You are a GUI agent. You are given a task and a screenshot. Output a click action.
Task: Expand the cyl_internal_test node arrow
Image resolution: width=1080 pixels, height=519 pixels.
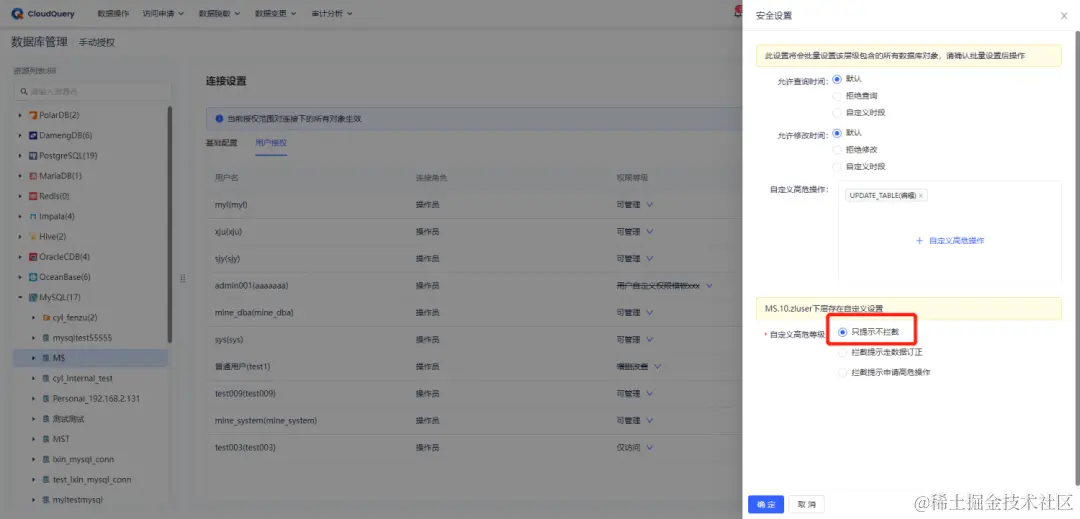click(x=34, y=379)
